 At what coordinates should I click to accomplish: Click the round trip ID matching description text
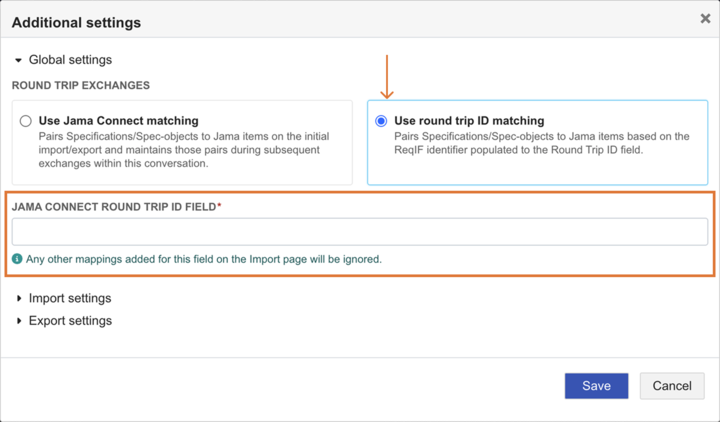point(541,143)
